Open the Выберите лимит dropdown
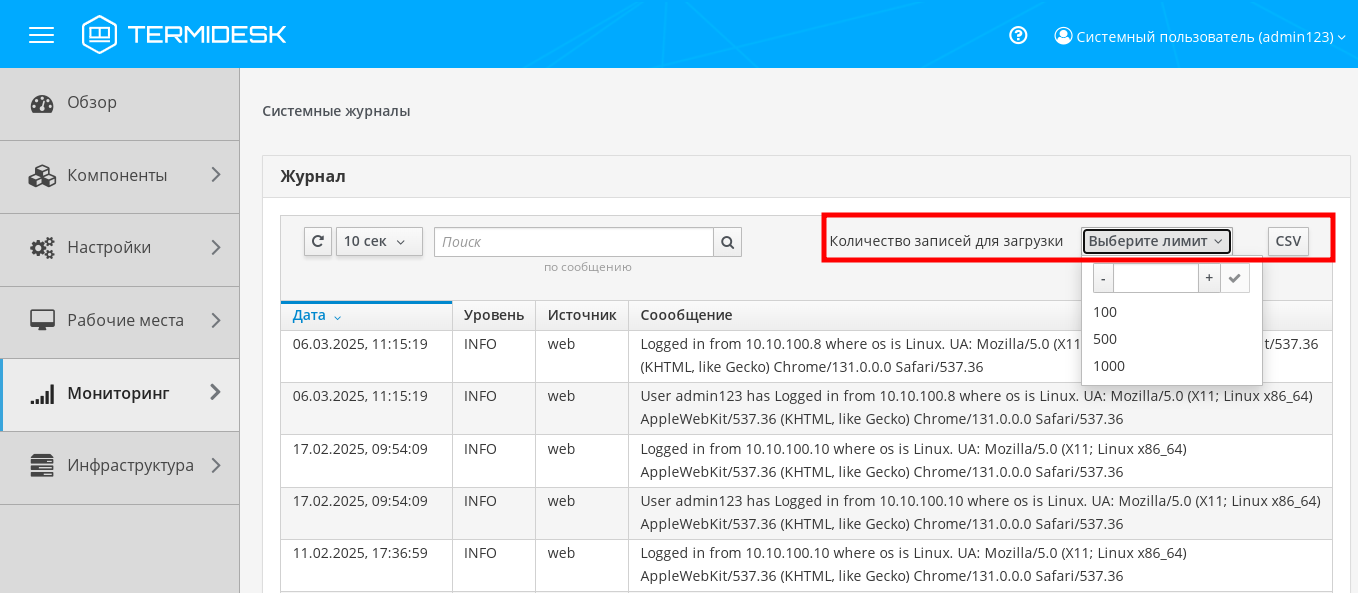 pyautogui.click(x=1156, y=241)
